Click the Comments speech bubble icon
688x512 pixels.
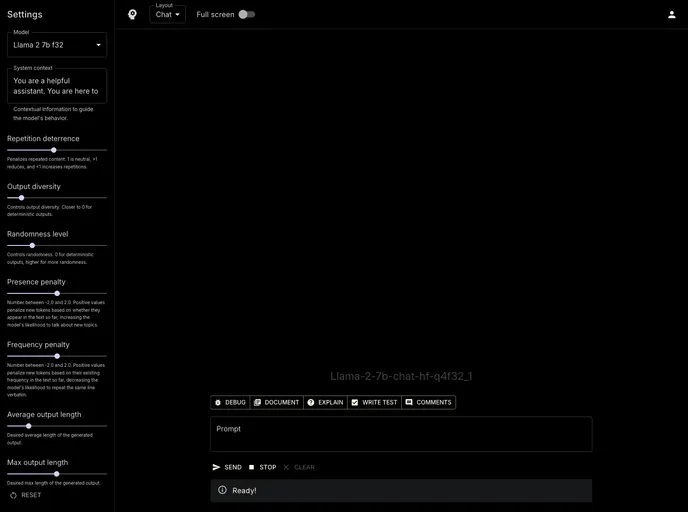tap(409, 402)
